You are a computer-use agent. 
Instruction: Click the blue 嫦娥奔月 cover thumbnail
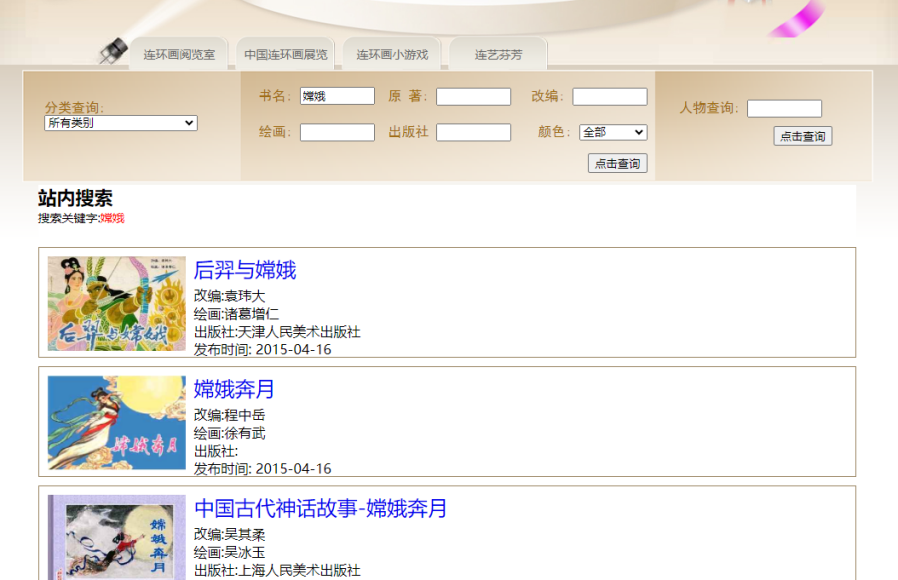pyautogui.click(x=117, y=422)
